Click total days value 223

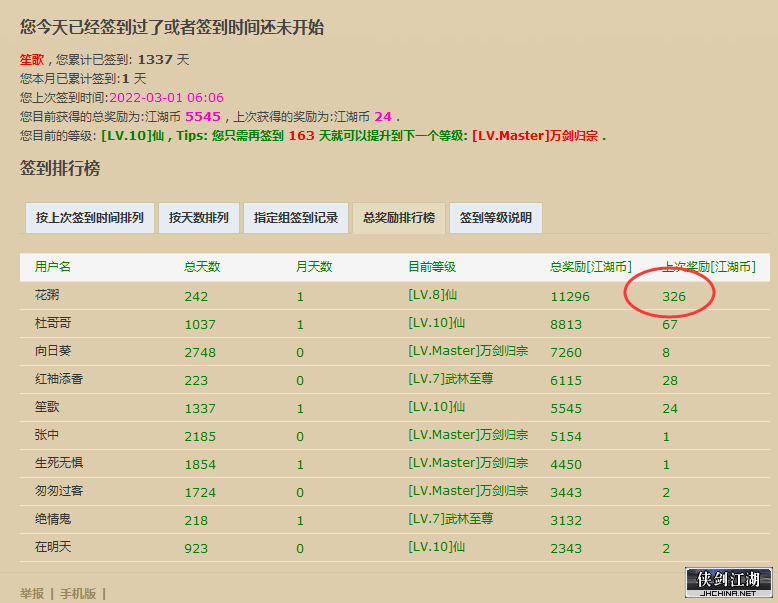pyautogui.click(x=196, y=381)
